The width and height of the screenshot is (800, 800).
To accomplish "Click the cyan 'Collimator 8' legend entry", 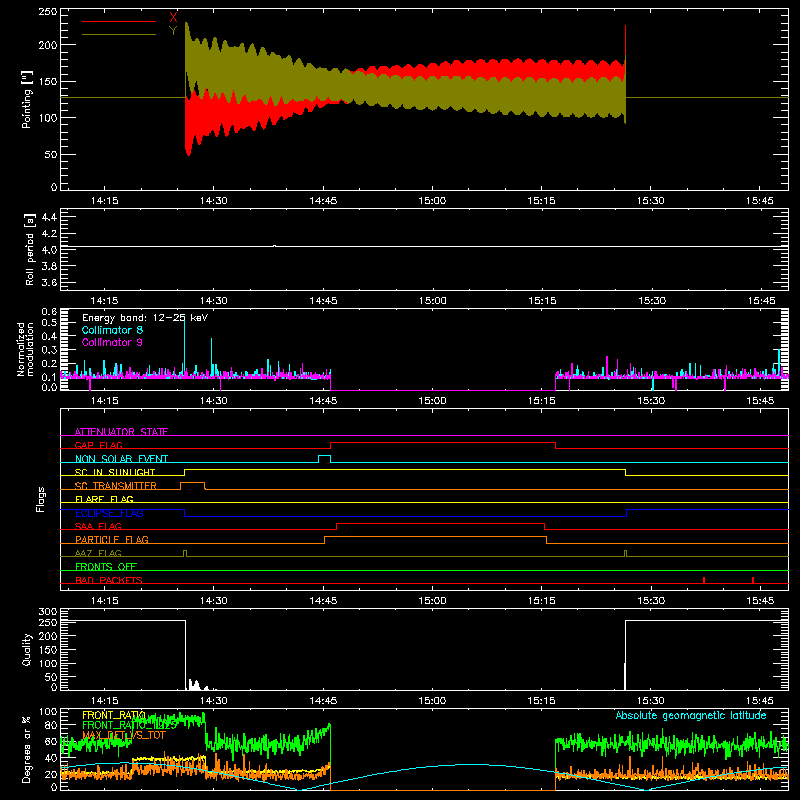I will click(x=112, y=330).
